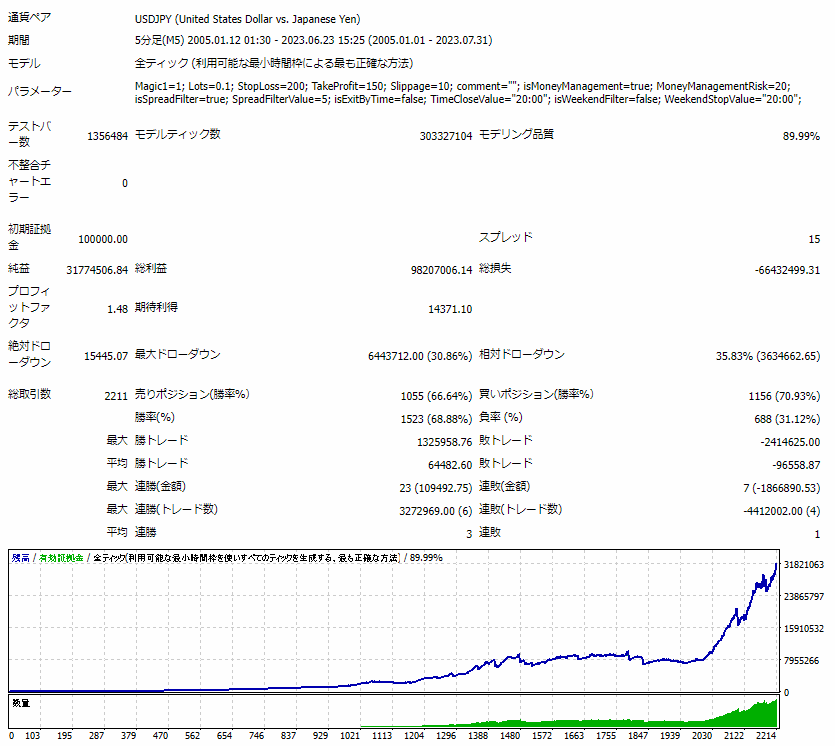Click the 相対ドローダウン label
835x746 pixels.
[x=521, y=355]
